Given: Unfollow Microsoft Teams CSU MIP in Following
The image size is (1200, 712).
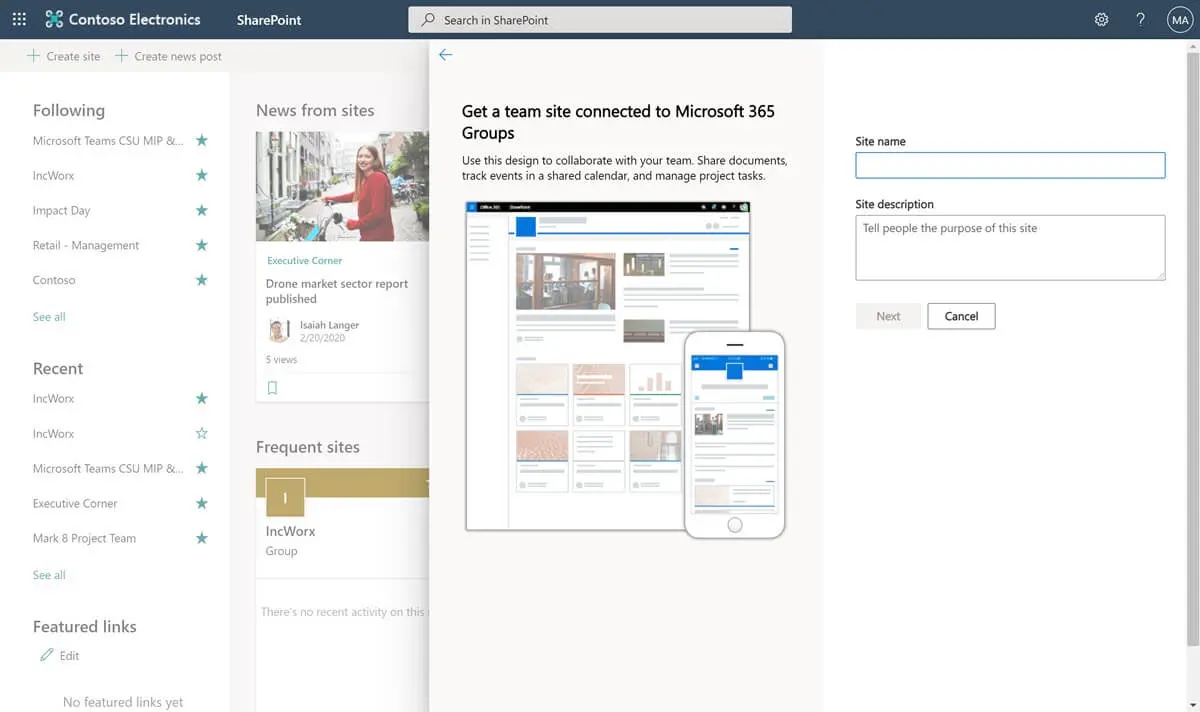Looking at the screenshot, I should (x=201, y=141).
